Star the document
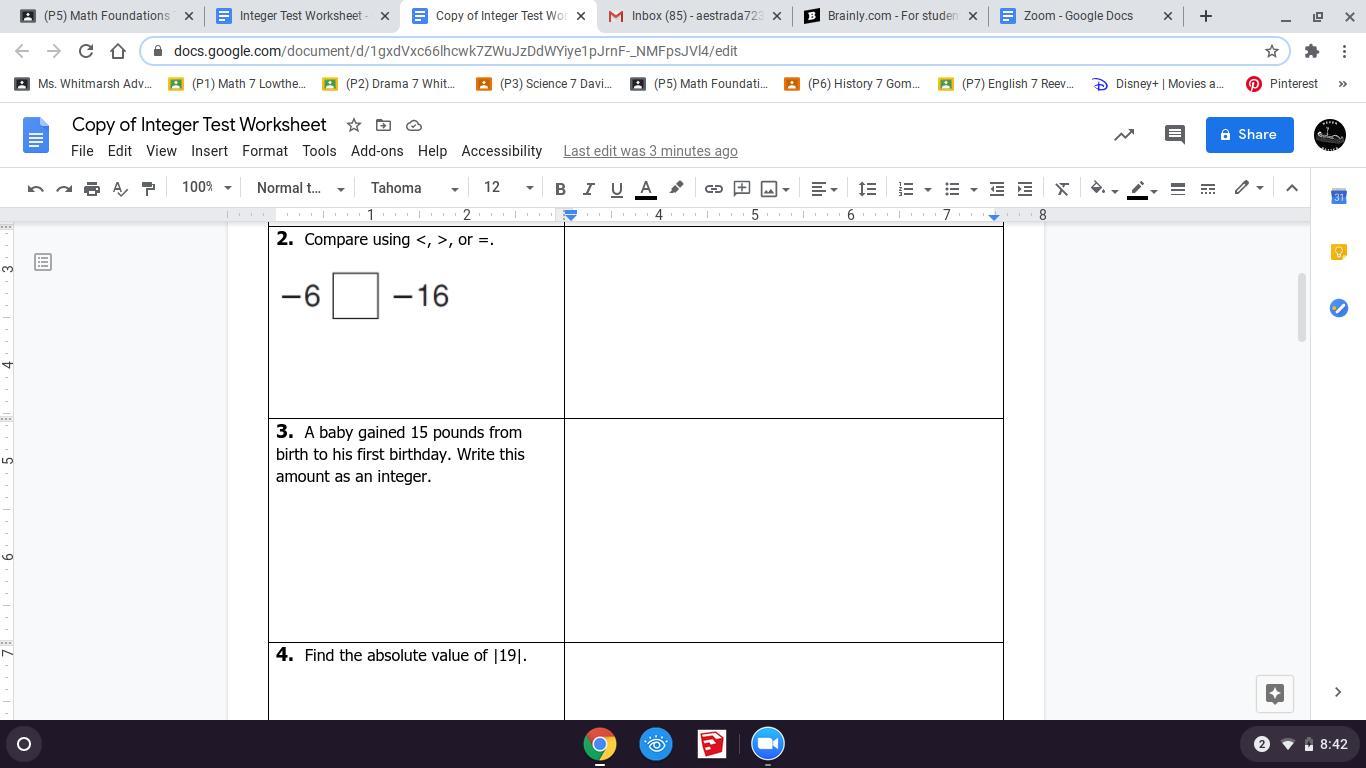This screenshot has width=1366, height=768. click(x=353, y=125)
